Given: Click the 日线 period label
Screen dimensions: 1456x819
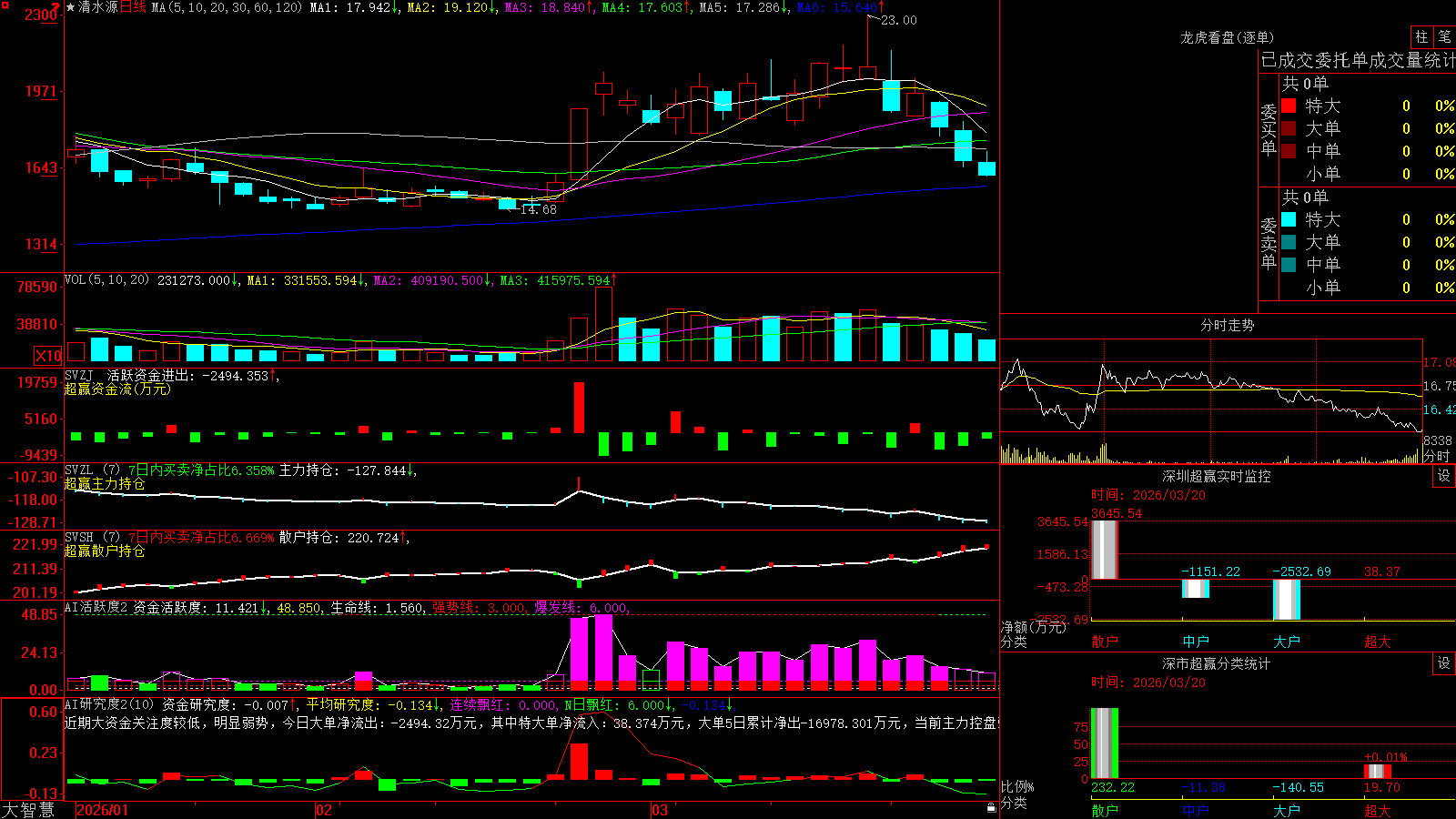Looking at the screenshot, I should pos(133,7).
